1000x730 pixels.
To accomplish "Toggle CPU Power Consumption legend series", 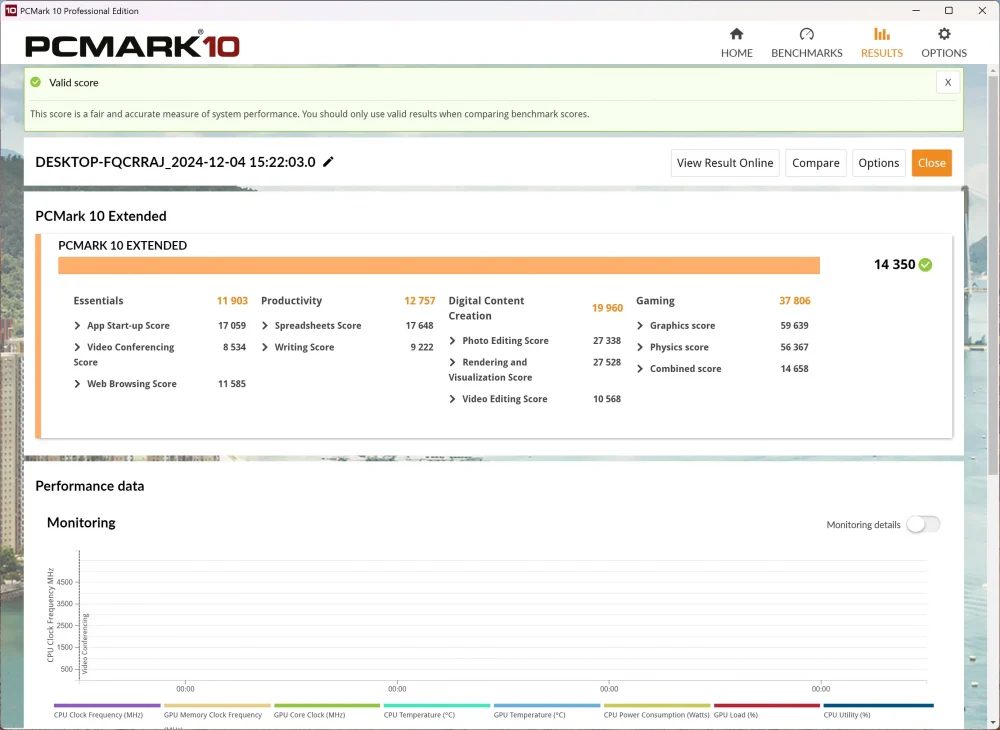I will pyautogui.click(x=657, y=711).
